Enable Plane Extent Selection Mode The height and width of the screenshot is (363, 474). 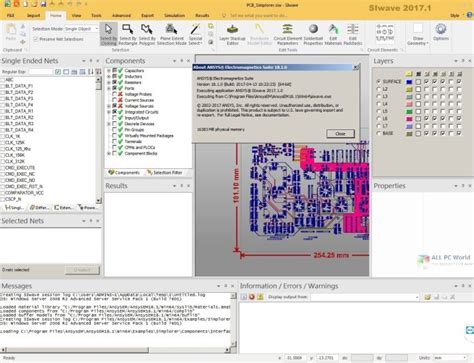click(171, 34)
